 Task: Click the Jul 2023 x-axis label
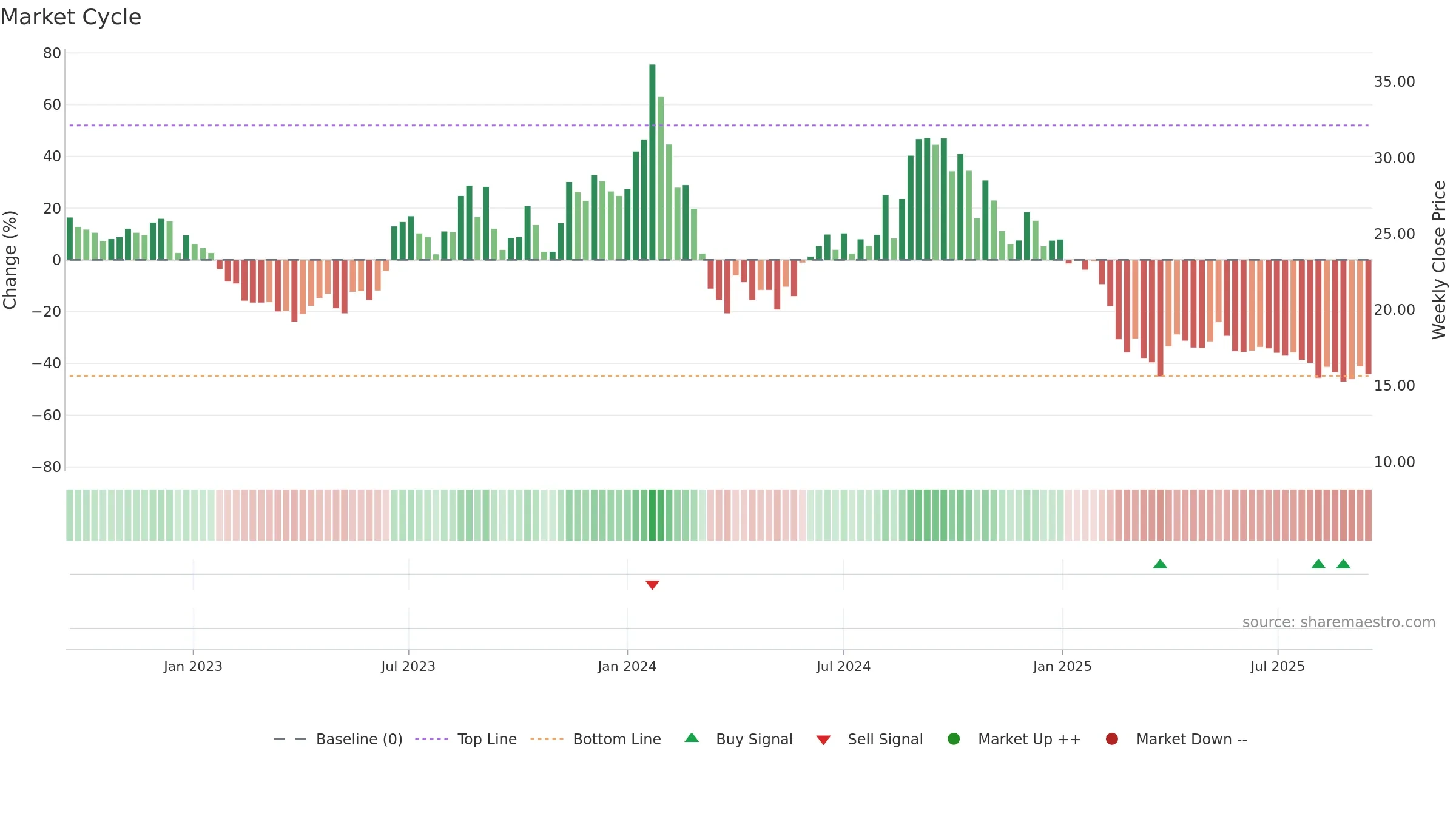(x=408, y=667)
